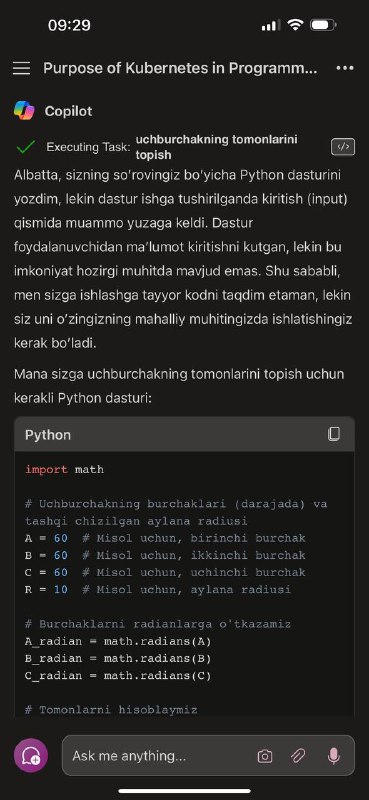Tap the 09:29 clock in status bar

(69, 25)
